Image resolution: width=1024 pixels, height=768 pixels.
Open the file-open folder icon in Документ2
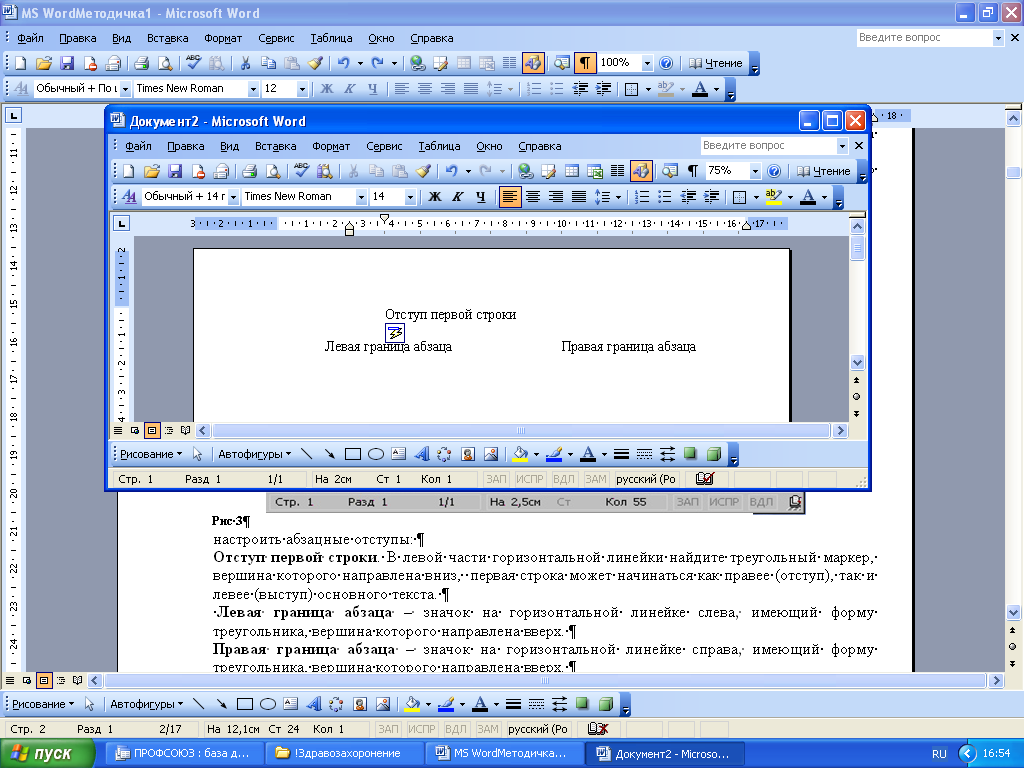point(152,171)
